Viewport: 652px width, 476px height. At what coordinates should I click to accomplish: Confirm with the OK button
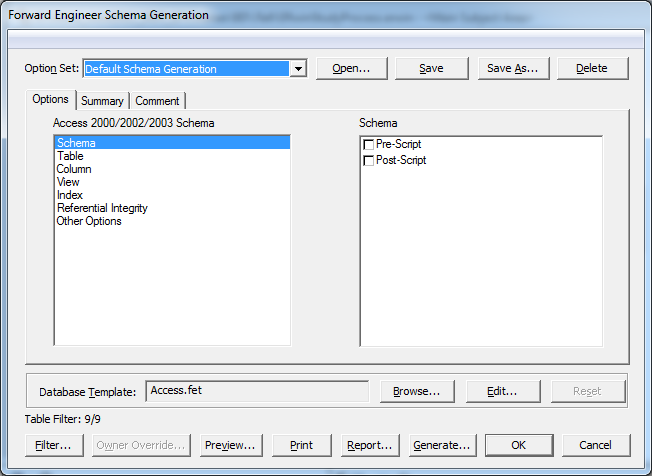[x=519, y=445]
